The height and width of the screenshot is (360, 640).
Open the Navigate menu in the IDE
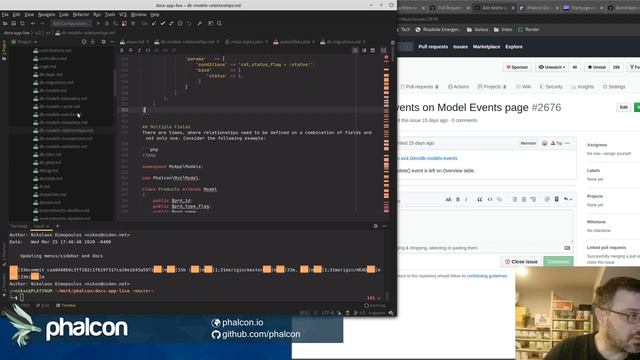(x=46, y=15)
